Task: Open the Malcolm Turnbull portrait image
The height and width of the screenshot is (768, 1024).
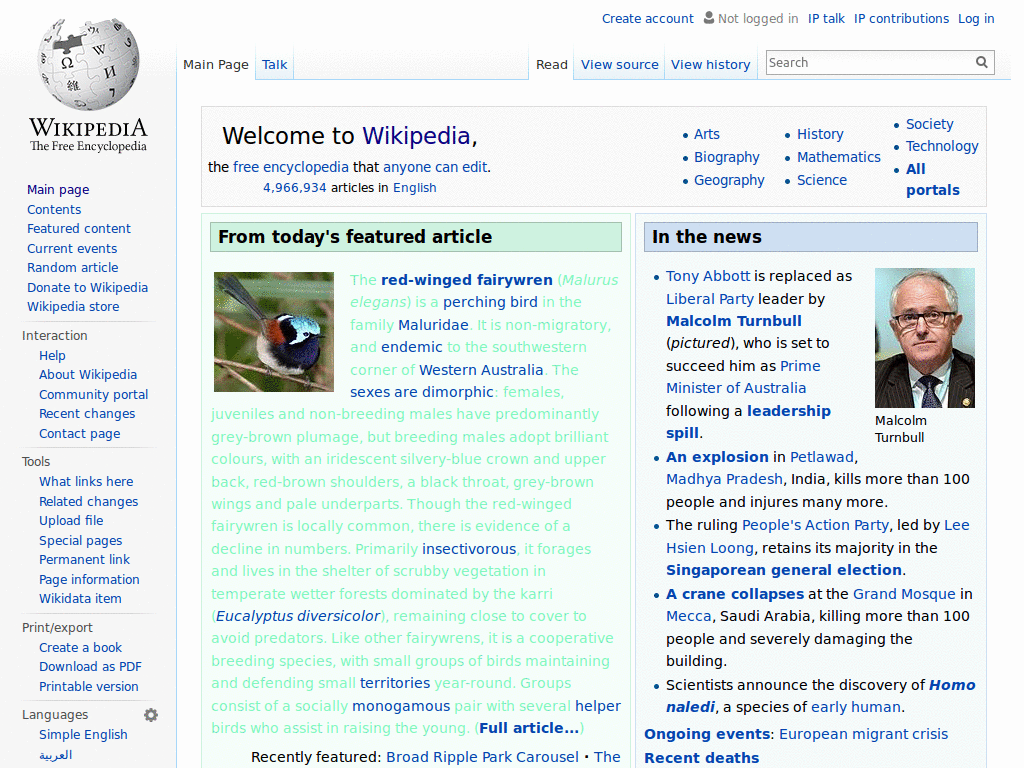Action: (x=925, y=338)
